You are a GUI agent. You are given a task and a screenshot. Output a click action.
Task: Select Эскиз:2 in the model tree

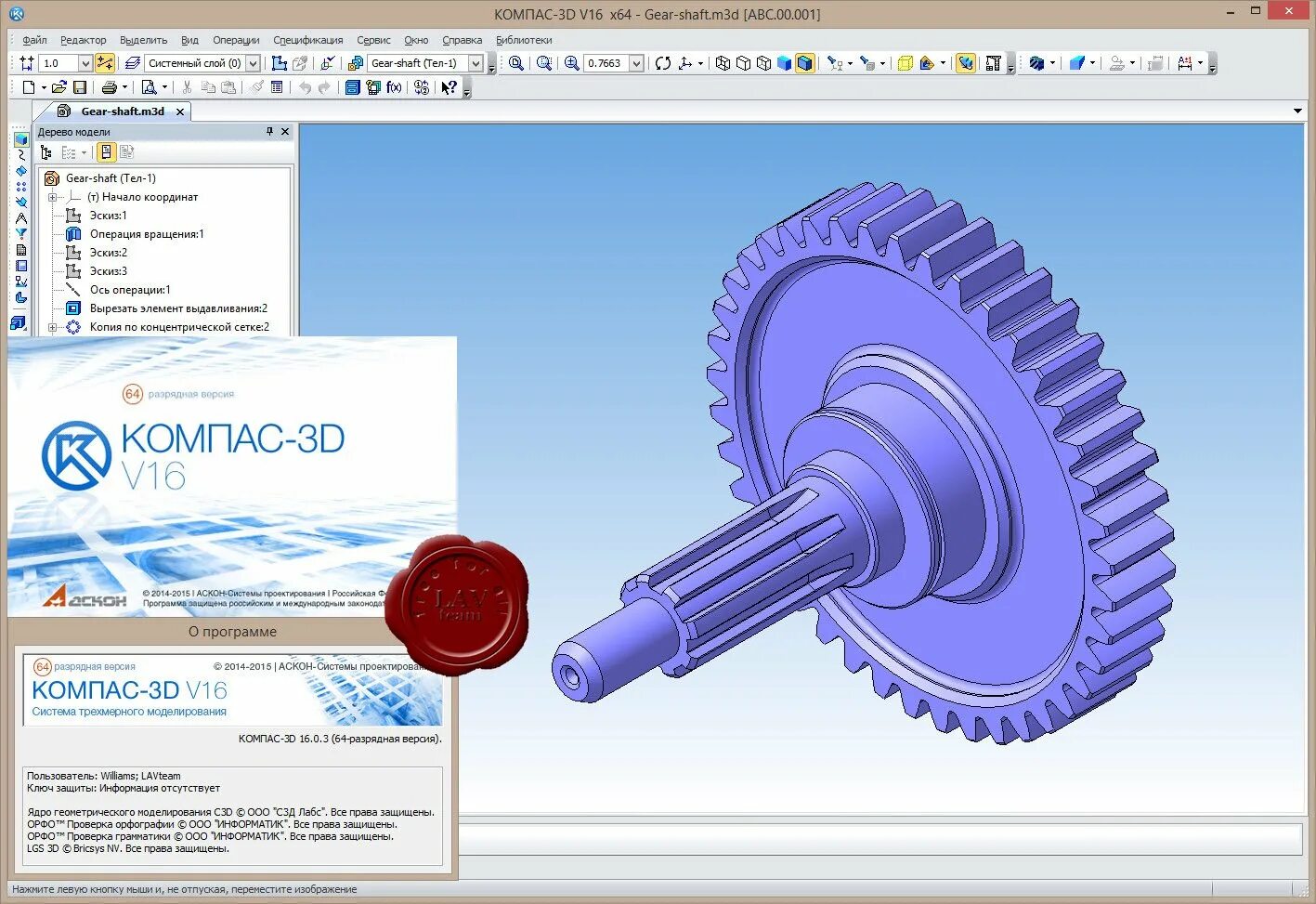pyautogui.click(x=109, y=253)
